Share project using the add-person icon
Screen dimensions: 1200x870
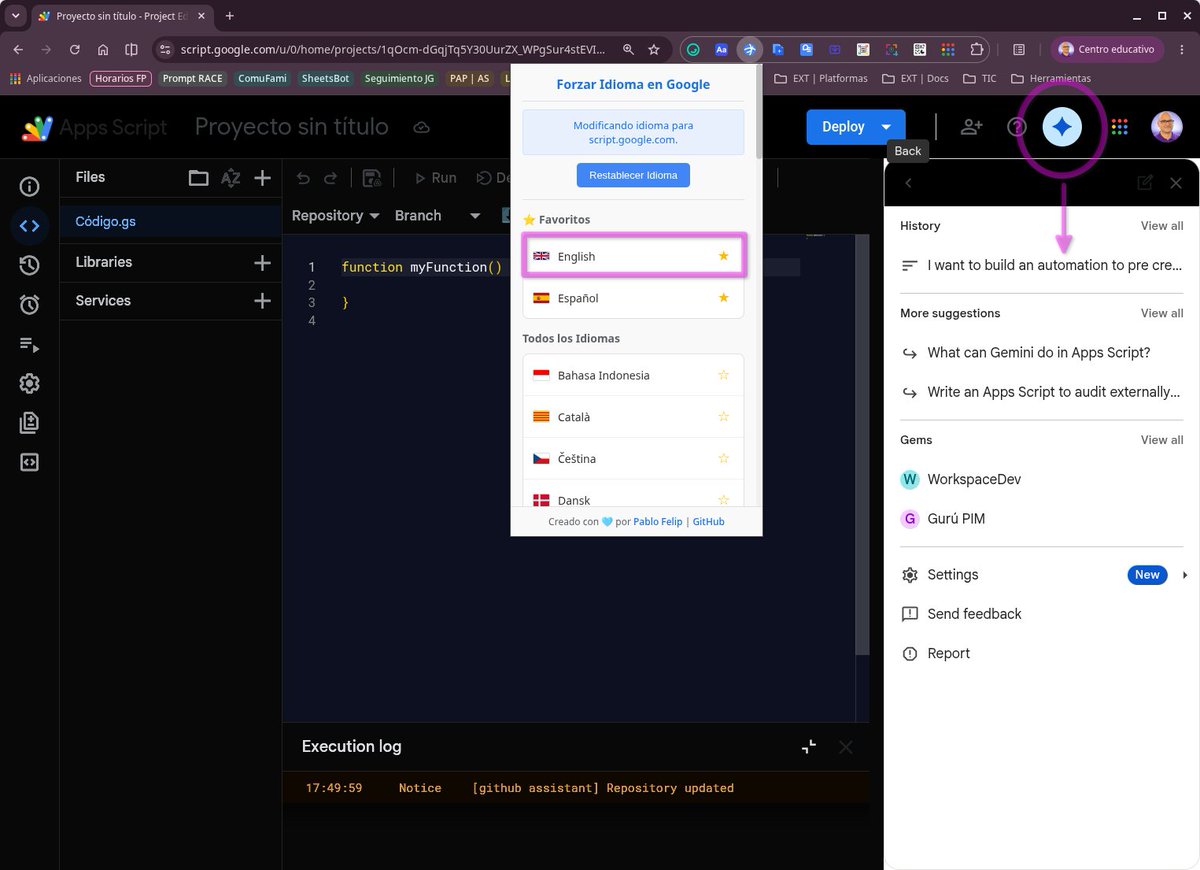click(971, 127)
